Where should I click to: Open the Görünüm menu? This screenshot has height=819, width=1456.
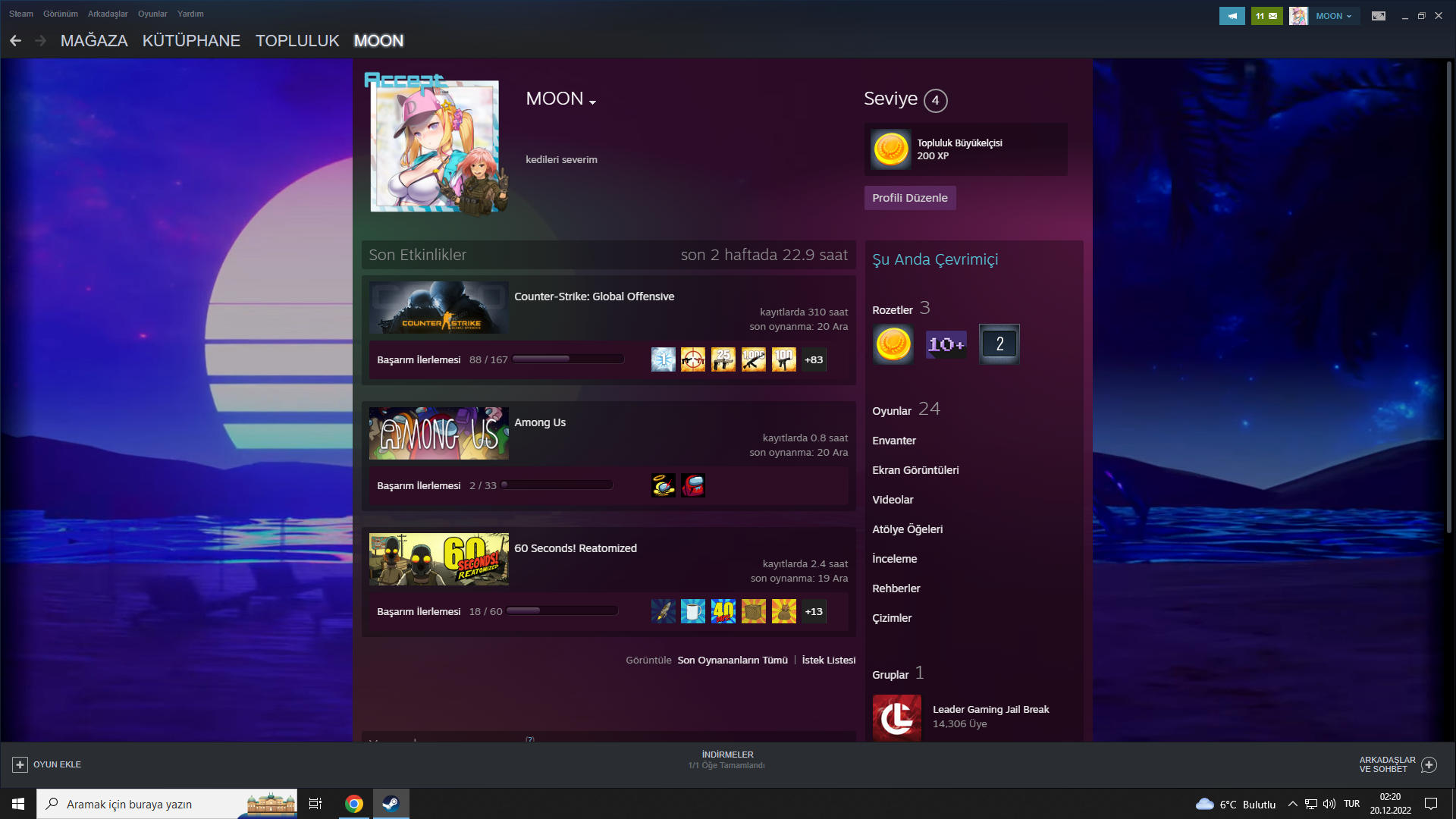tap(61, 14)
